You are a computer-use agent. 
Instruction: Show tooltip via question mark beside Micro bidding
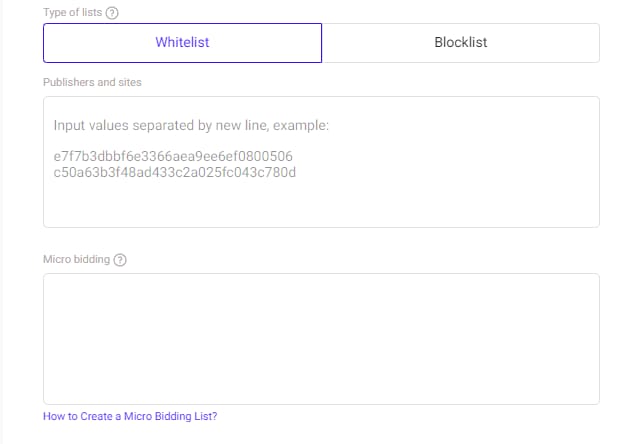(120, 260)
